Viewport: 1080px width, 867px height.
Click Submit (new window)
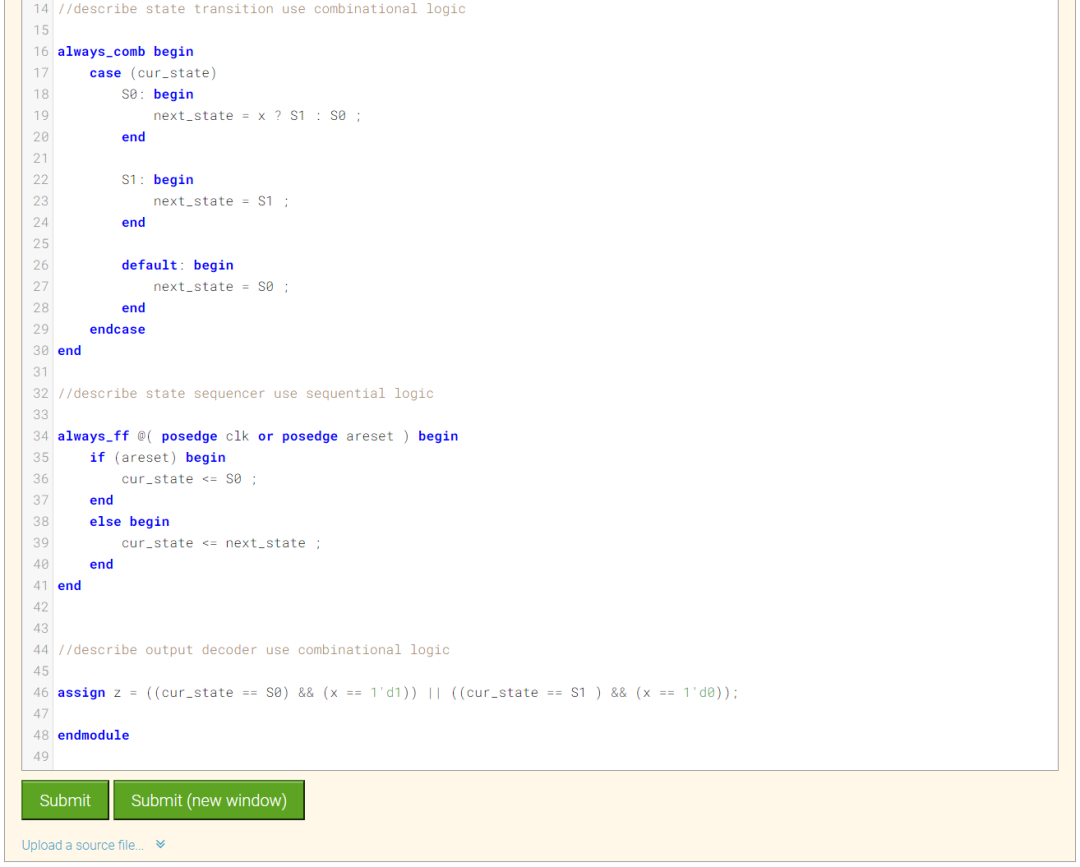click(x=208, y=800)
